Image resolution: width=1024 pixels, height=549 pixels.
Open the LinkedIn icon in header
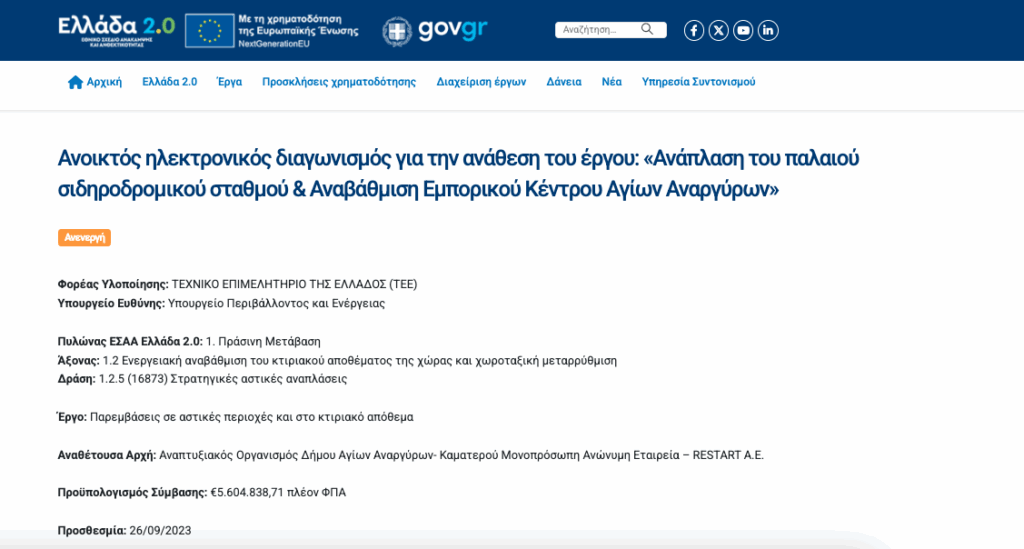(x=768, y=30)
